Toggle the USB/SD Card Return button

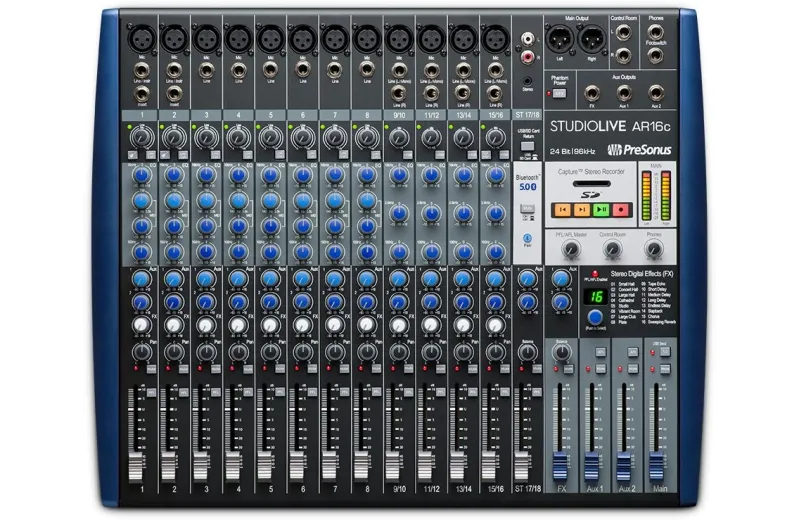click(x=528, y=146)
